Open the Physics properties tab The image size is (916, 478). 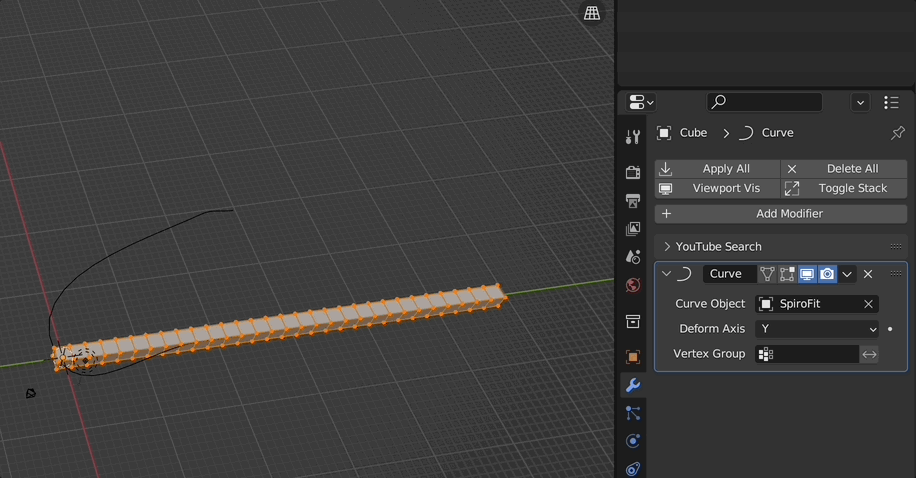pyautogui.click(x=633, y=441)
